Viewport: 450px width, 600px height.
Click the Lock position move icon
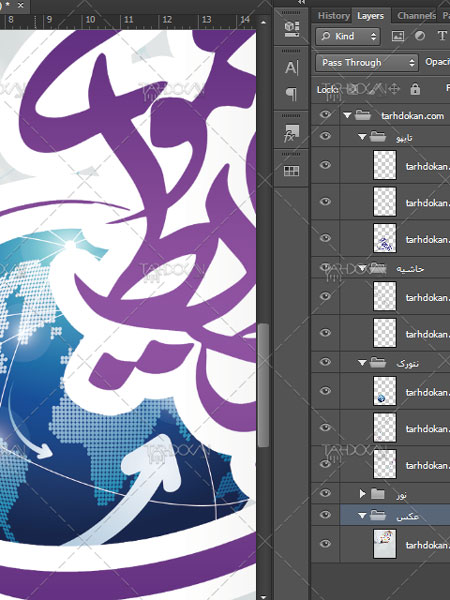tap(394, 89)
